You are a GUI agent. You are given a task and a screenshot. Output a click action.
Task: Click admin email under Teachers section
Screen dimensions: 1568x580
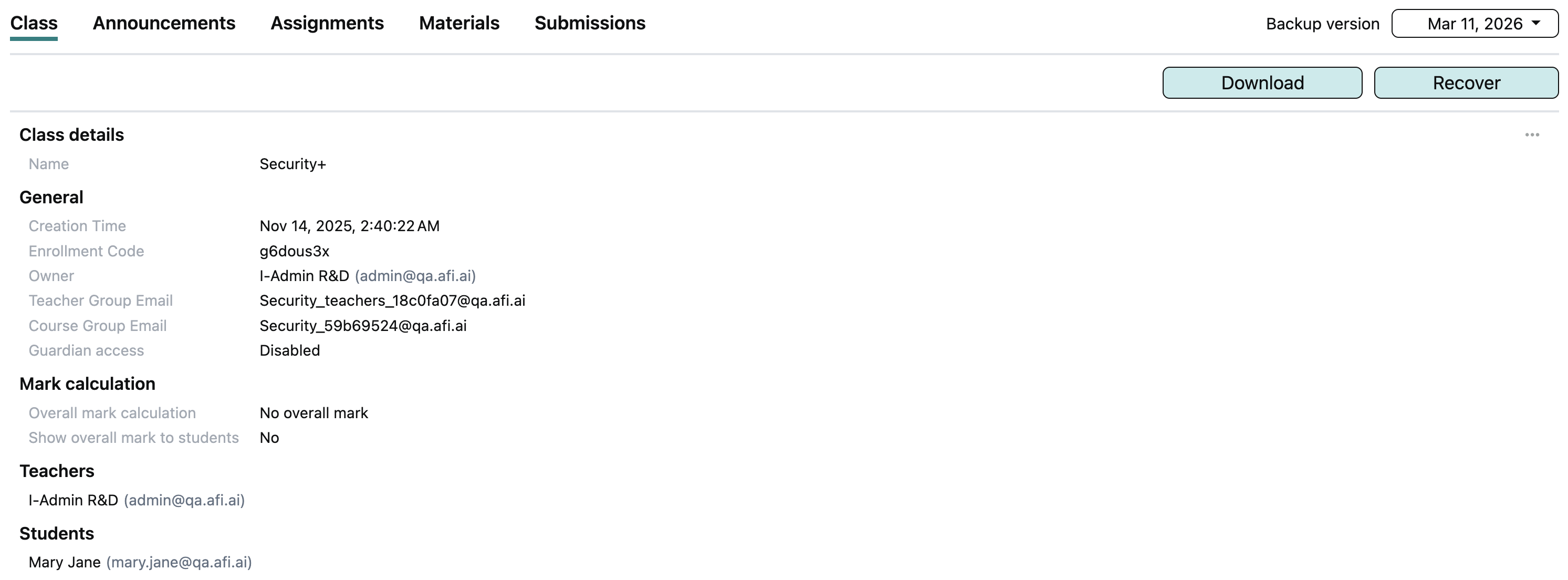click(x=184, y=500)
